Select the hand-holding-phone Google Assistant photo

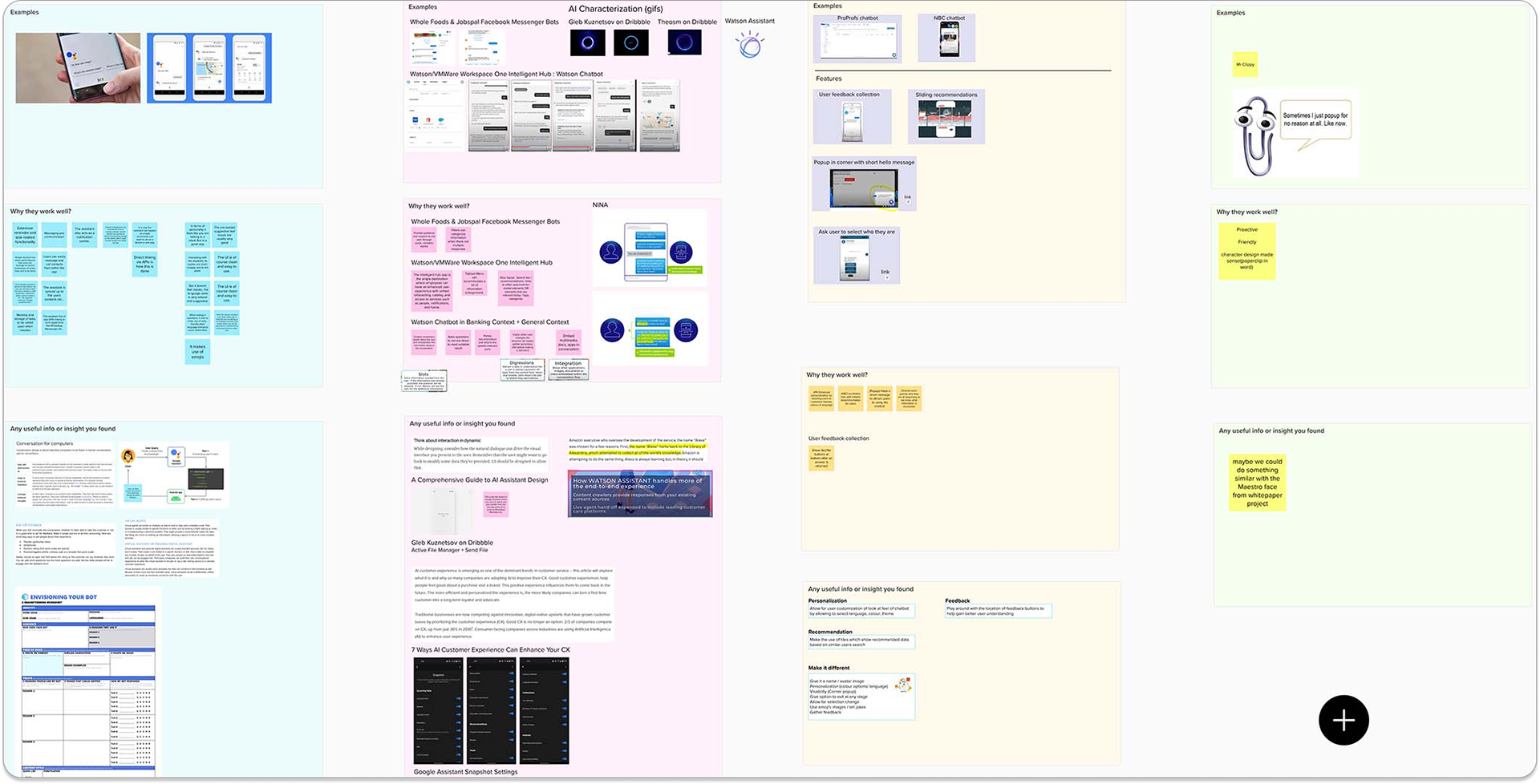click(x=78, y=68)
